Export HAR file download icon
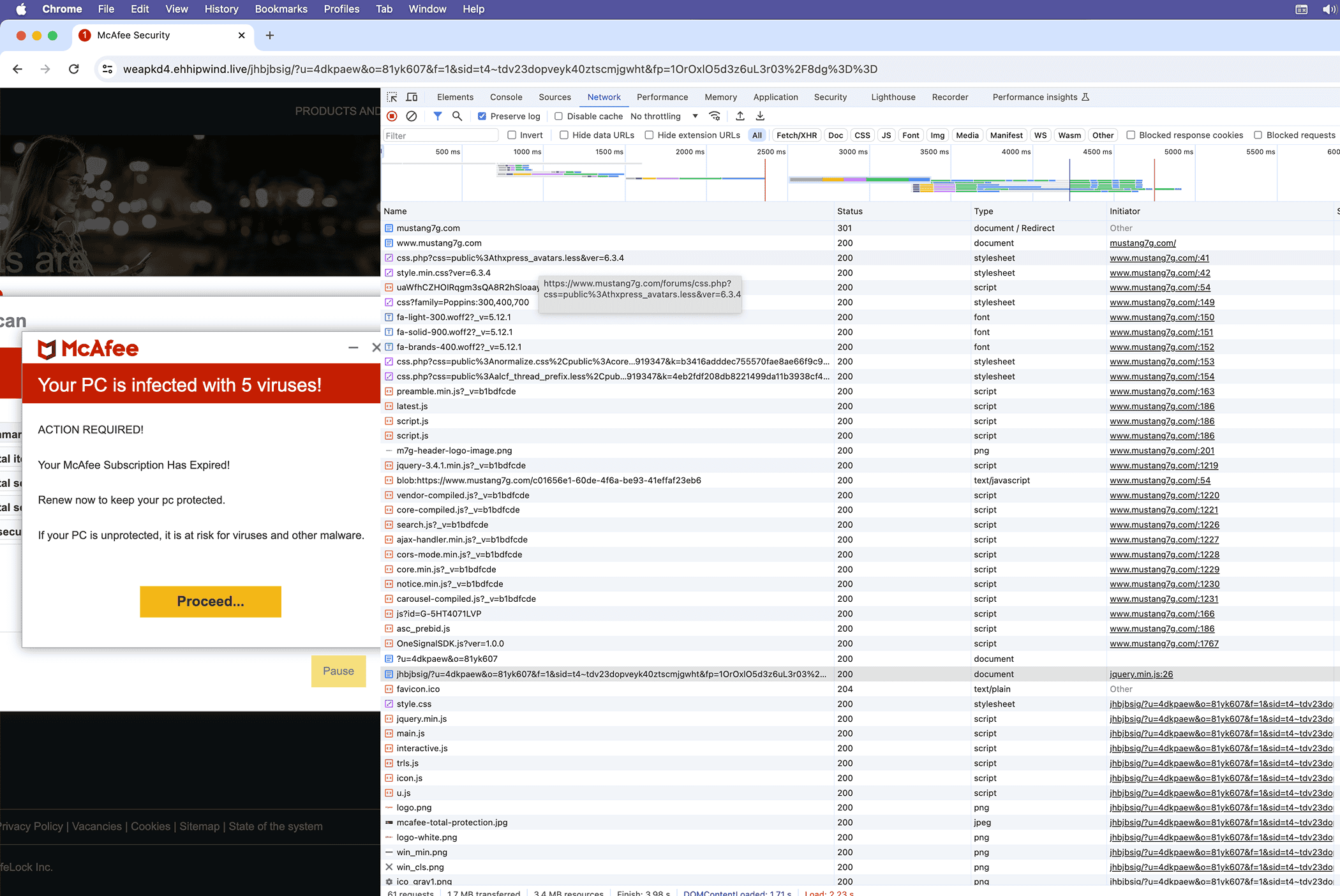Image resolution: width=1340 pixels, height=896 pixels. (760, 116)
